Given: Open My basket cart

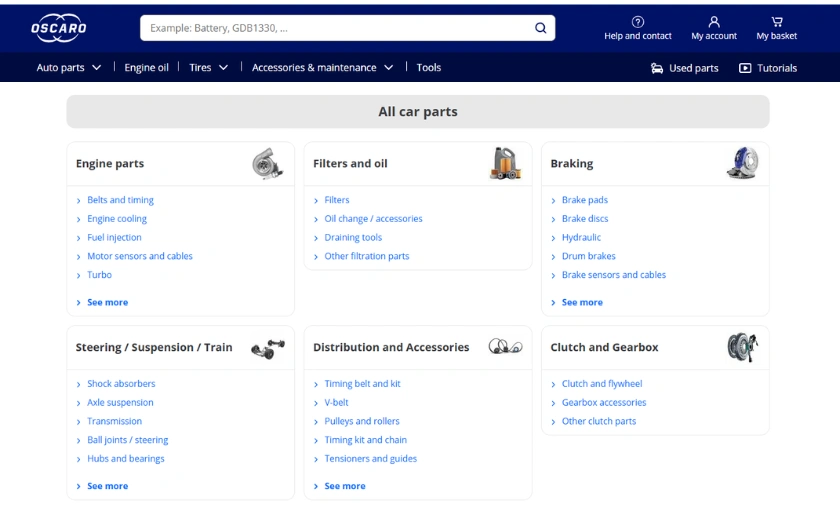Looking at the screenshot, I should (x=776, y=28).
